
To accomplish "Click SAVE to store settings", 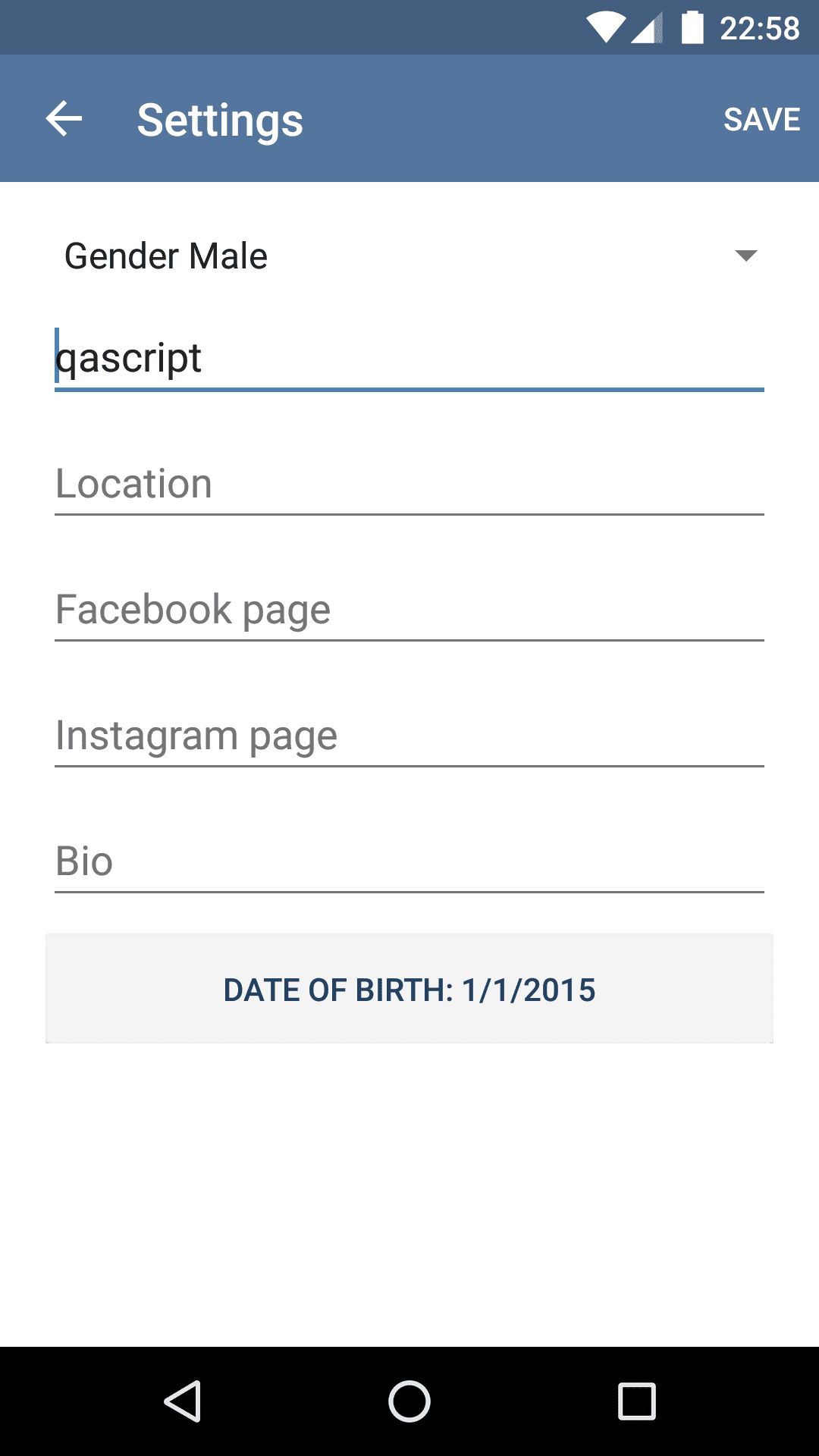I will pyautogui.click(x=761, y=119).
